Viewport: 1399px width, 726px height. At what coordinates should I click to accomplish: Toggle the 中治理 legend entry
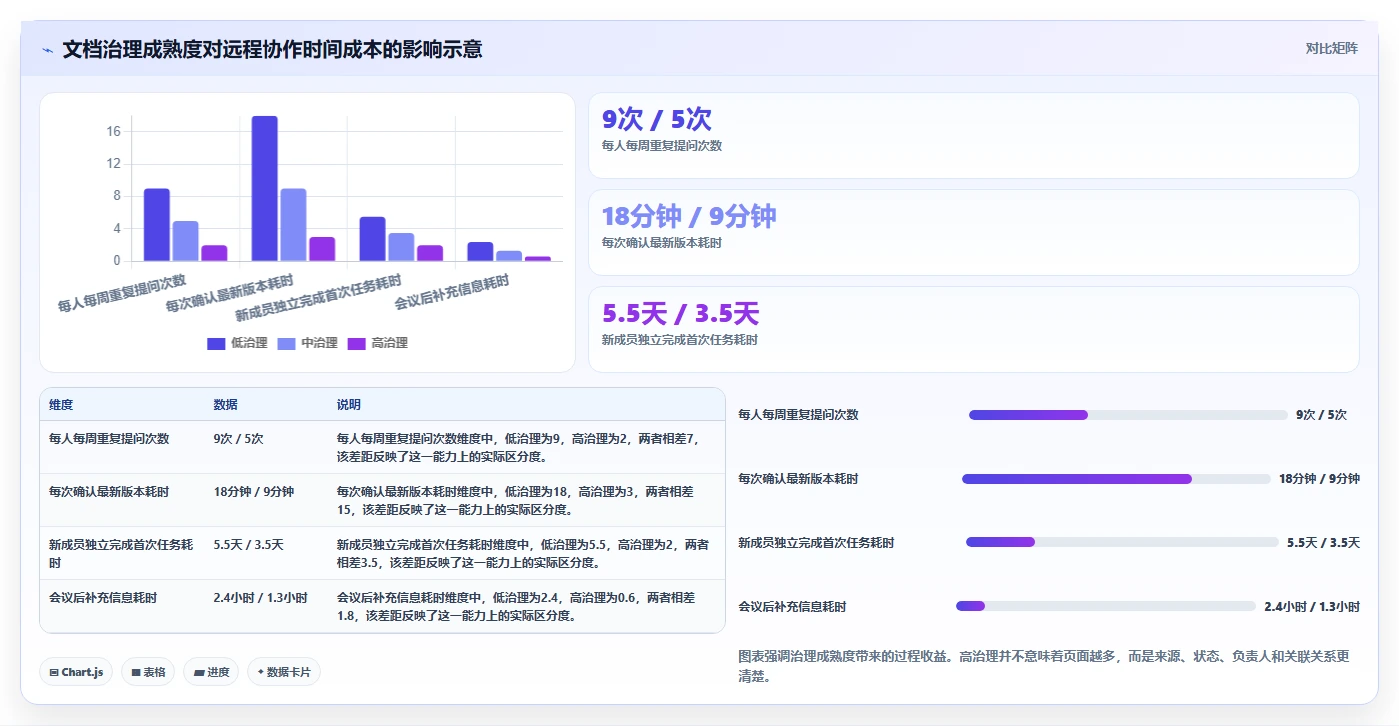(x=307, y=343)
